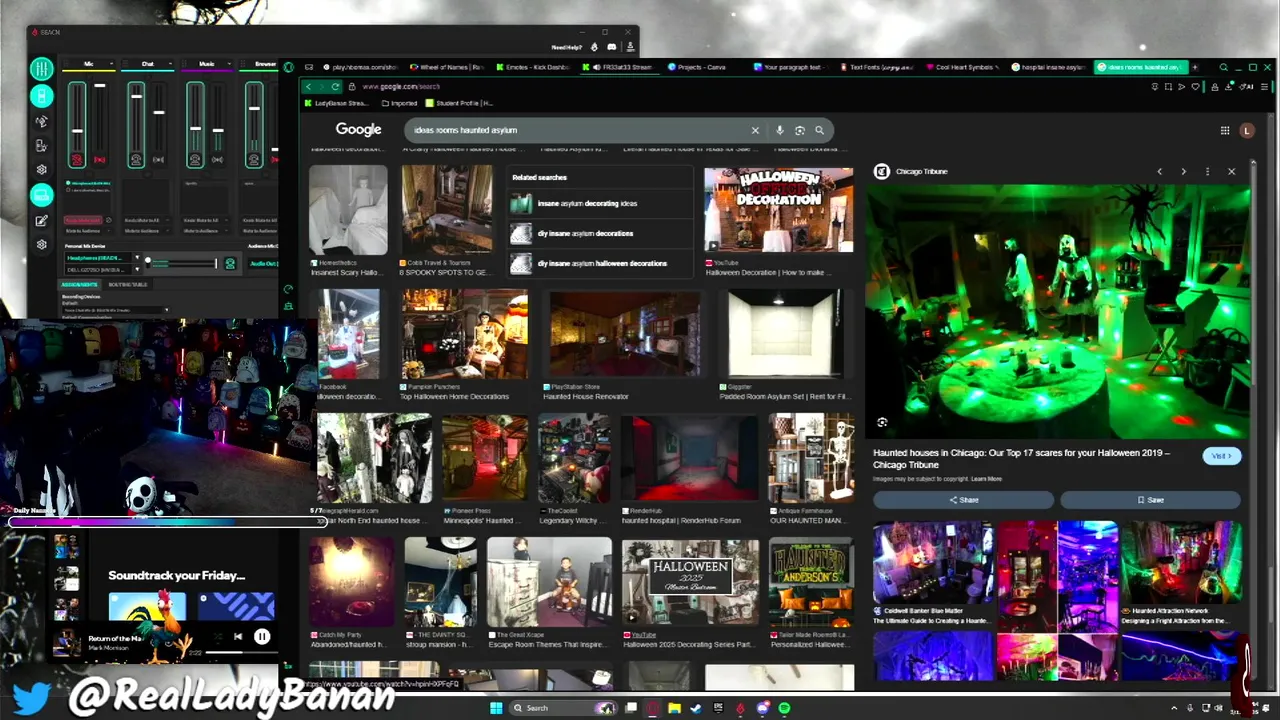Expand the Mic channel dropdown
The height and width of the screenshot is (720, 1280).
coord(110,64)
